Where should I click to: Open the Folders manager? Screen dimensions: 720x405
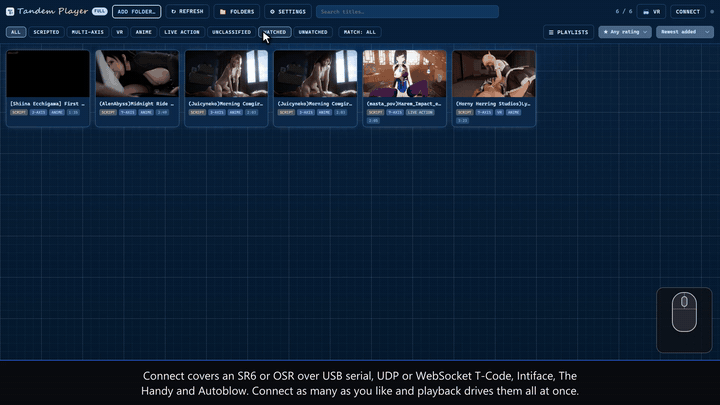237,11
